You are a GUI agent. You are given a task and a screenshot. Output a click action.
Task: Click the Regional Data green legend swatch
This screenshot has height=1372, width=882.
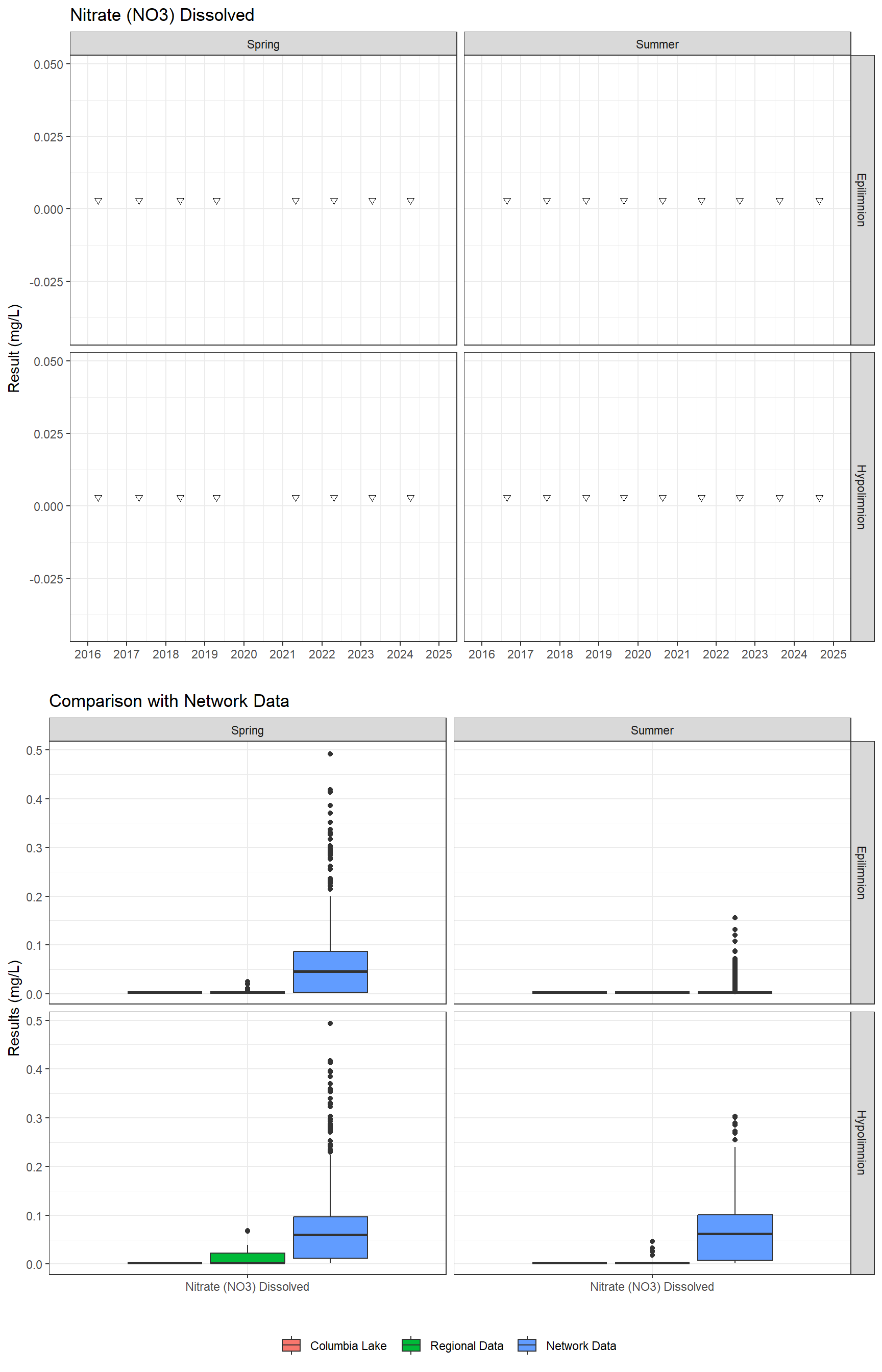click(411, 1345)
